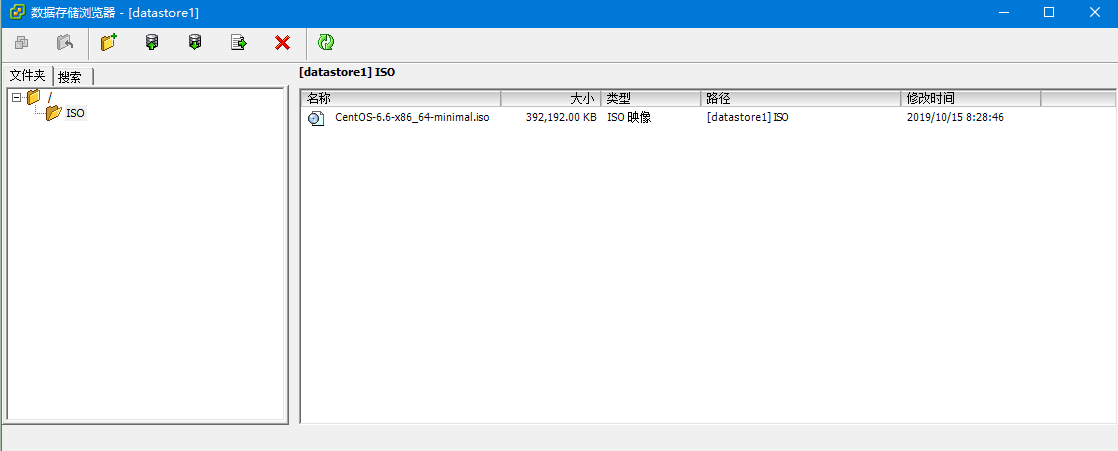Screen dimensions: 1118x451
Task: Sort by the 名称 column header
Action: (x=401, y=98)
